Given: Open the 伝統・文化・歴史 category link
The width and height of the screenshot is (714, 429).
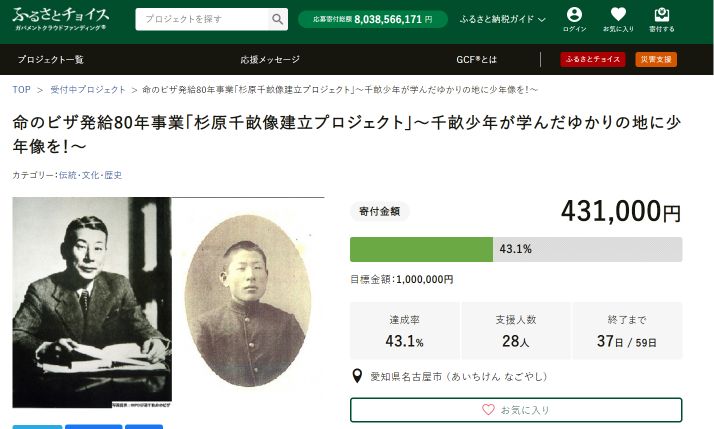Looking at the screenshot, I should point(91,175).
